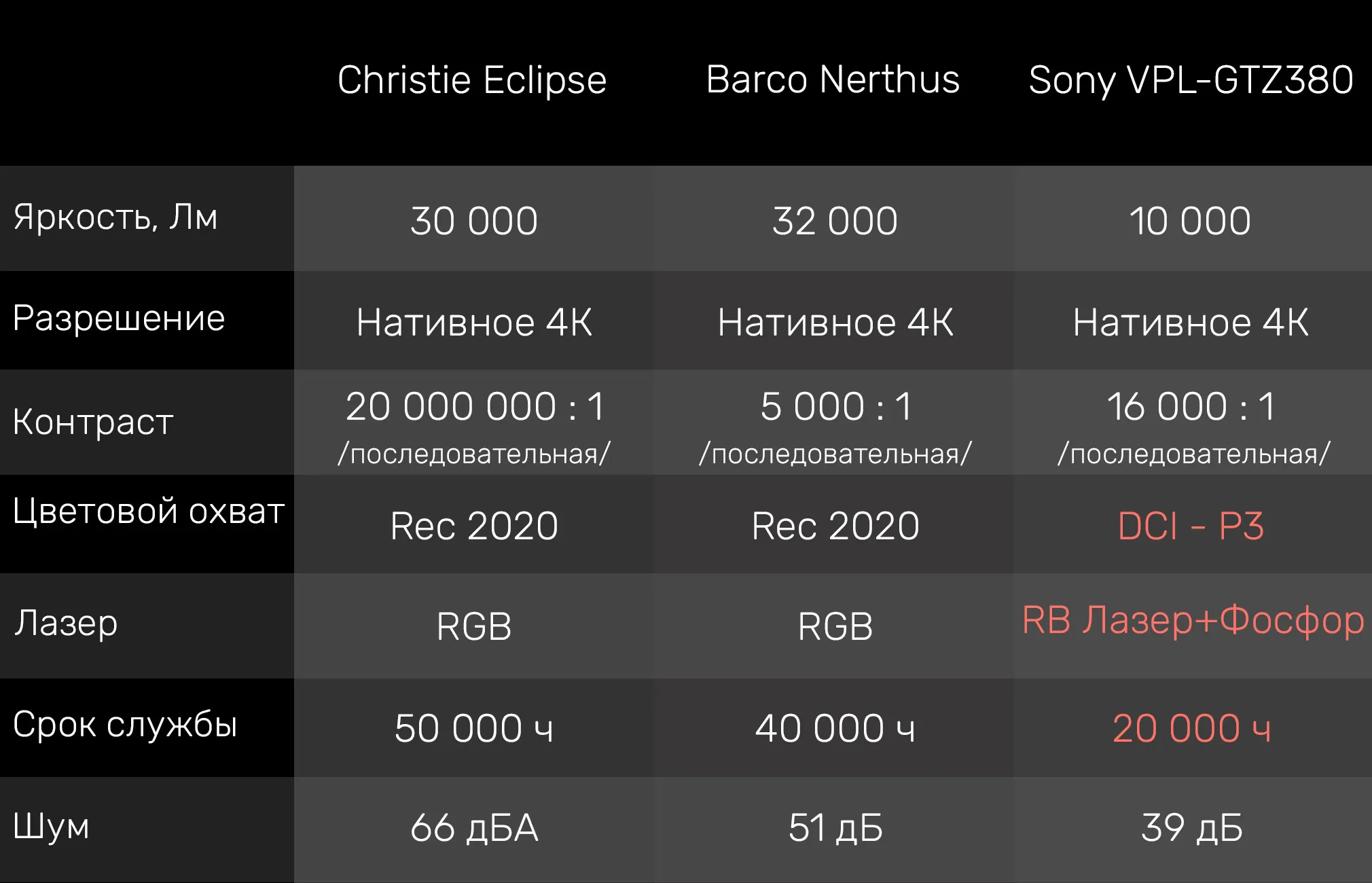Viewport: 1372px width, 883px height.
Task: Select the 5 000 : 1 contrast value
Action: click(835, 407)
